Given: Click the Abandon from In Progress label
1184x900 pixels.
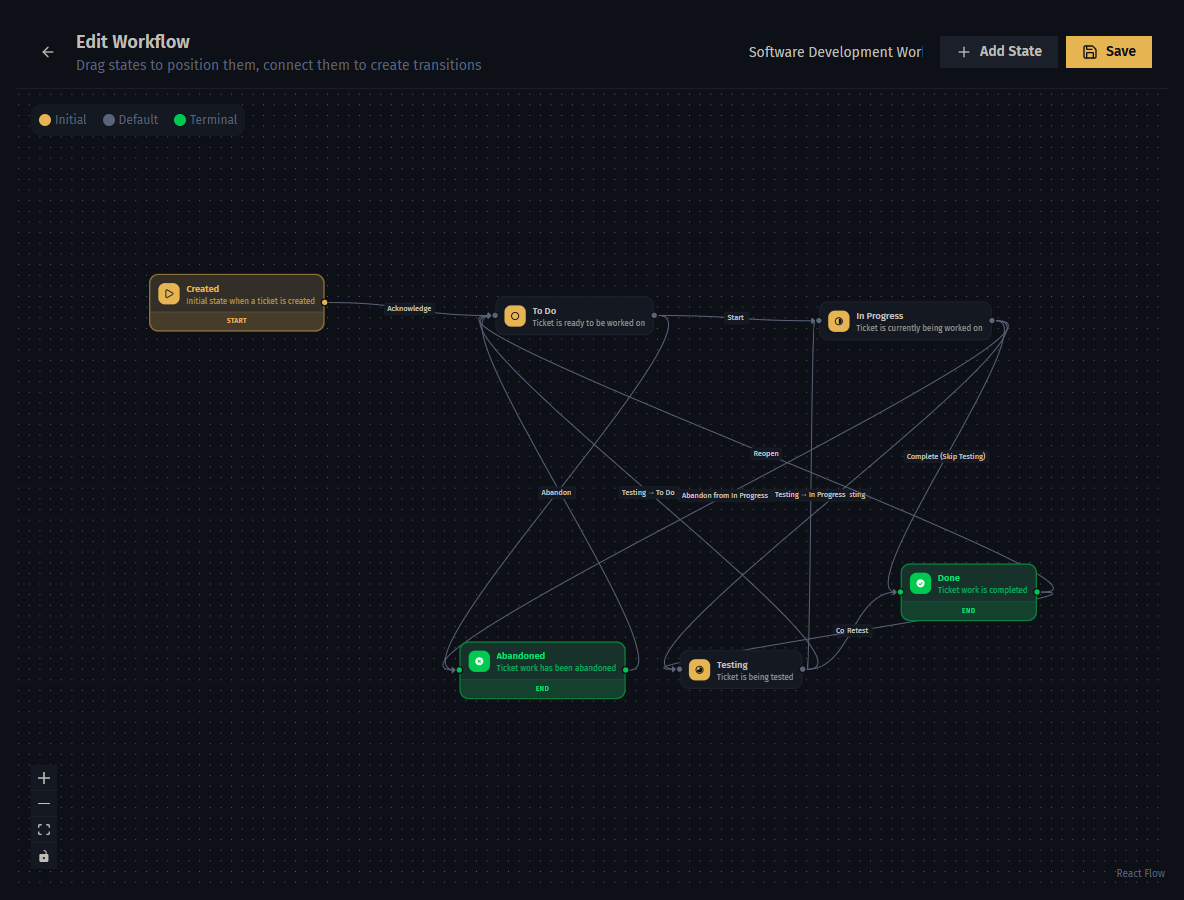Looking at the screenshot, I should (x=725, y=496).
